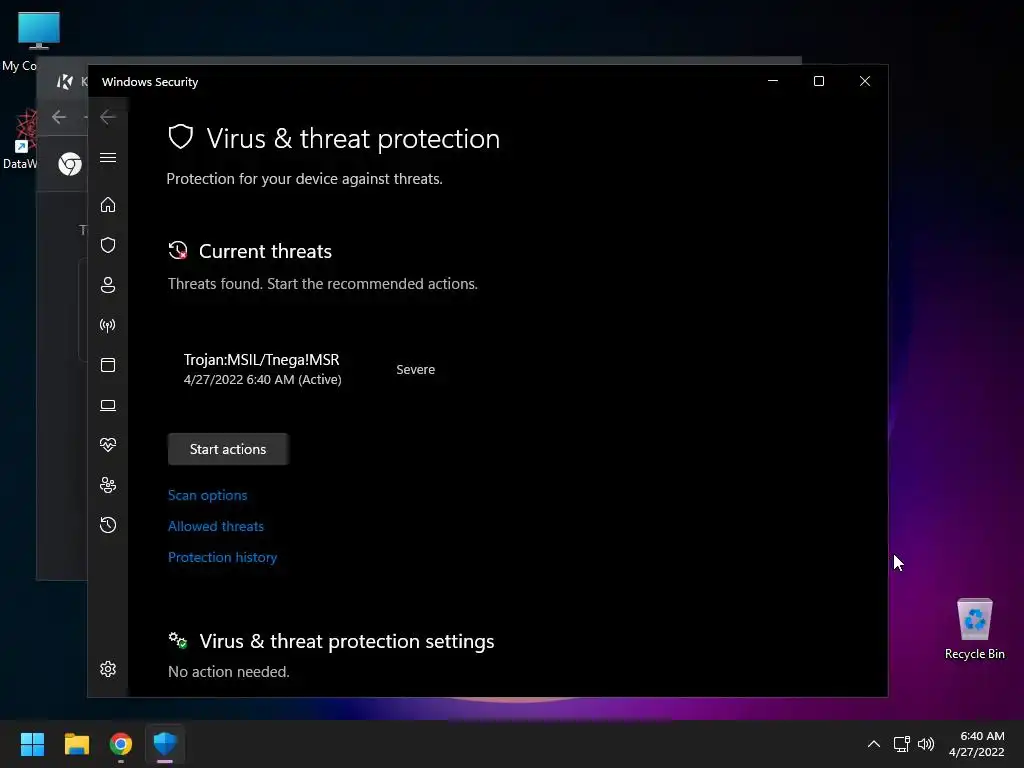1024x768 pixels.
Task: Open Allowed threats link
Action: pos(216,526)
